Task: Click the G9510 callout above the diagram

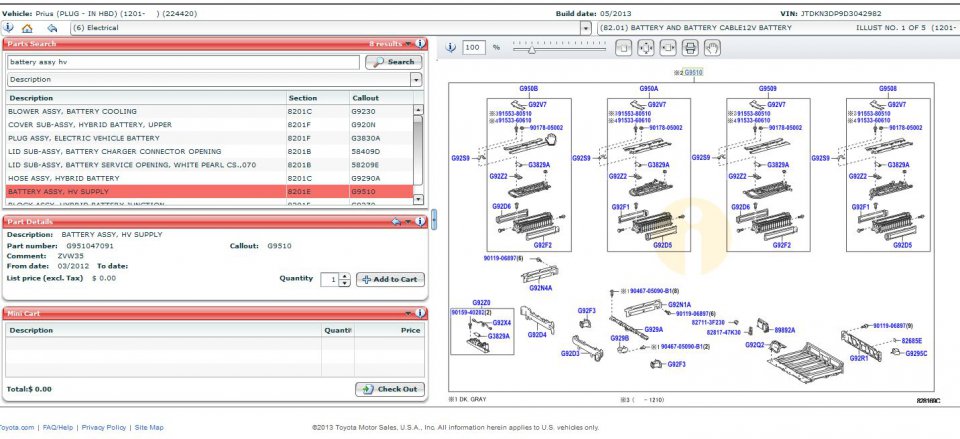Action: (694, 72)
